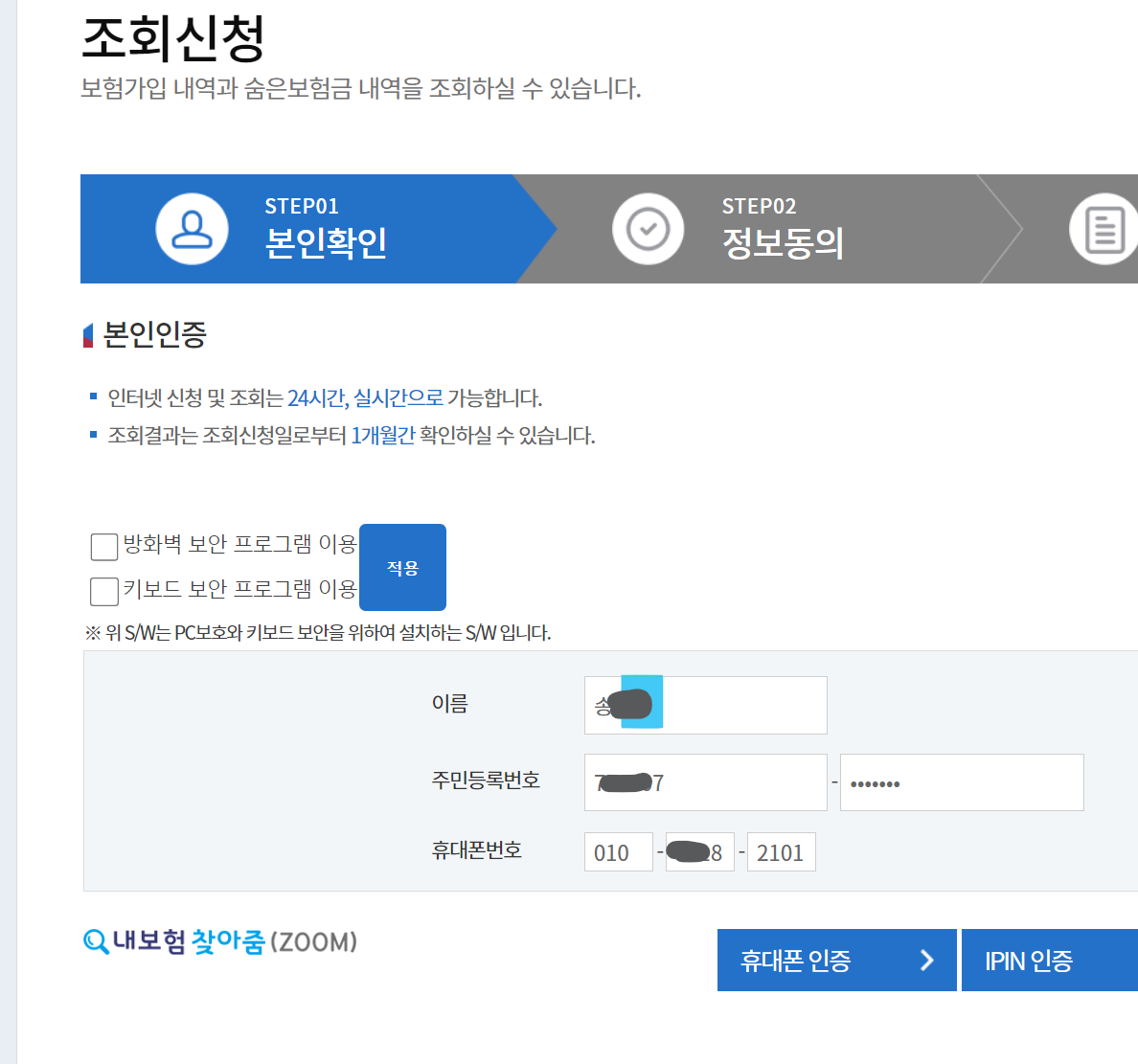This screenshot has height=1064, width=1138.
Task: Click the 1개월간 highlighted text
Action: coord(383,436)
